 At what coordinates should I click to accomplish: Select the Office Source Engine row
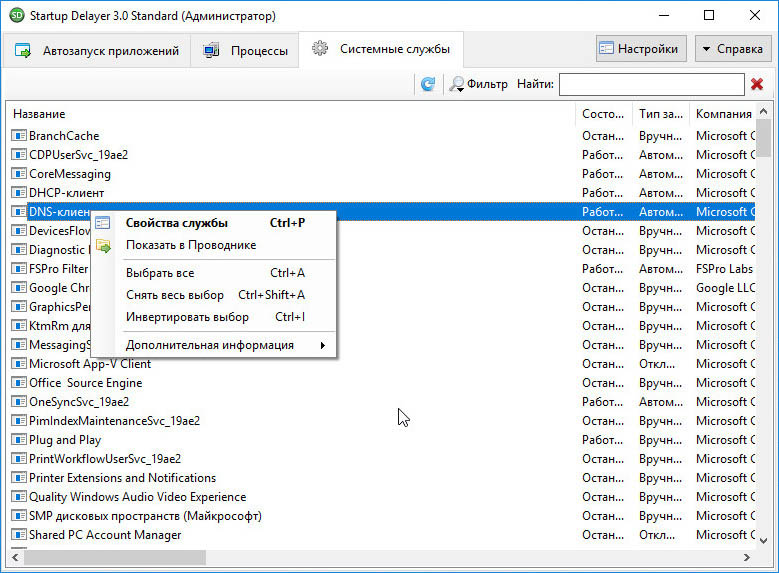coord(382,383)
